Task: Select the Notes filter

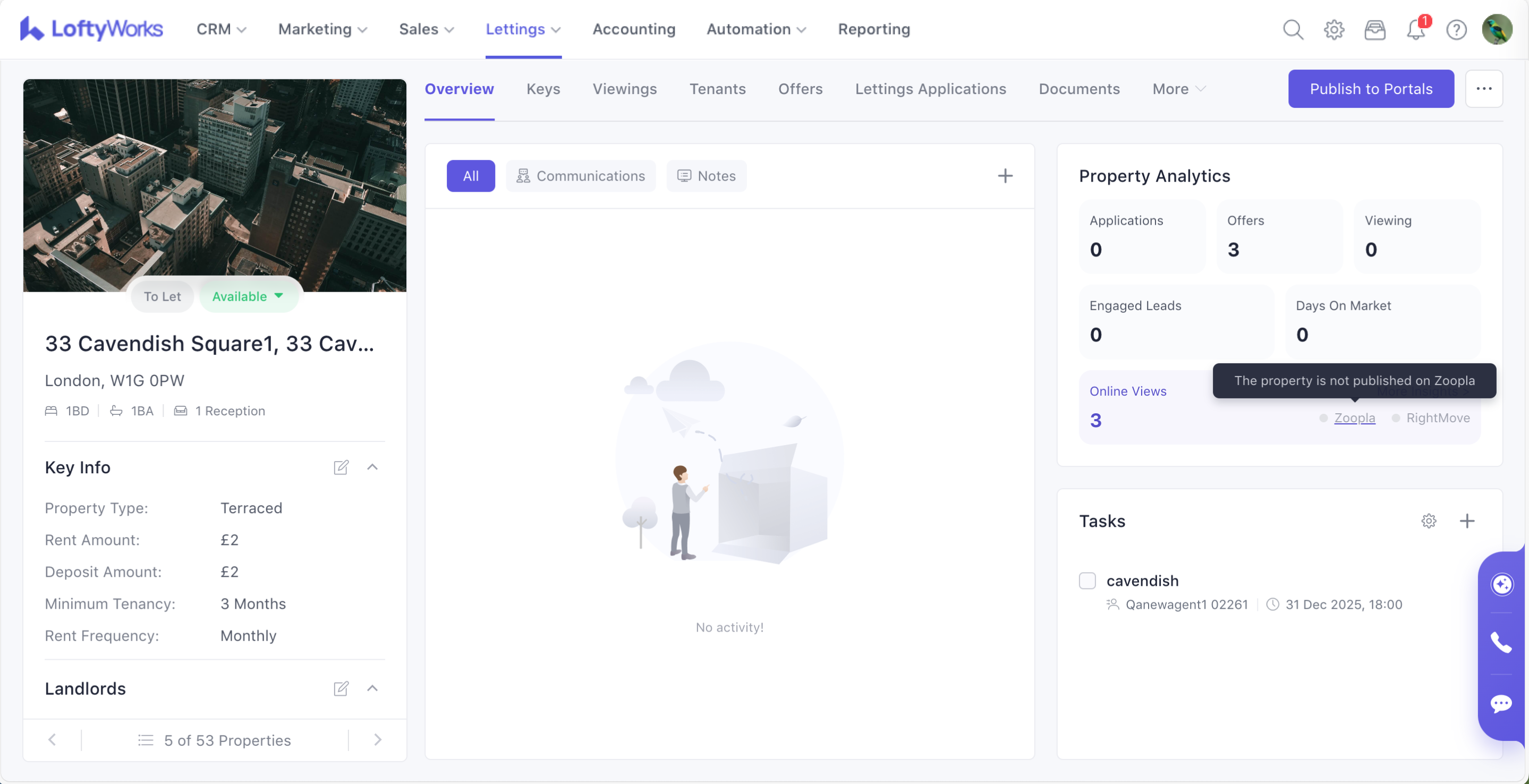Action: click(707, 176)
